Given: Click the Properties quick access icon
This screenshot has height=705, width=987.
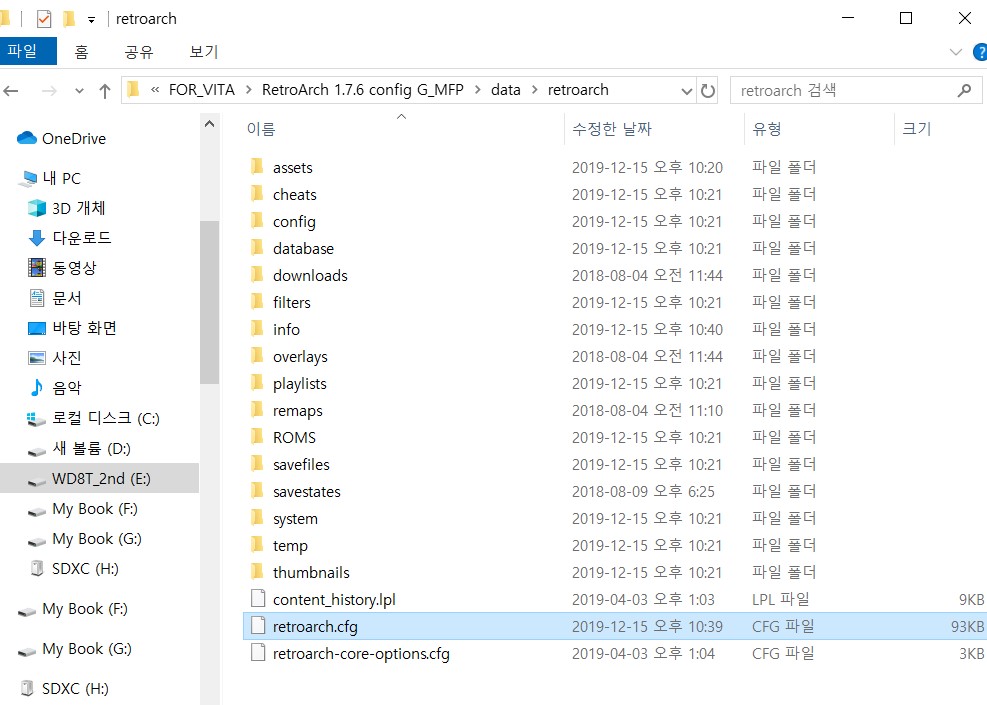Looking at the screenshot, I should [43, 19].
